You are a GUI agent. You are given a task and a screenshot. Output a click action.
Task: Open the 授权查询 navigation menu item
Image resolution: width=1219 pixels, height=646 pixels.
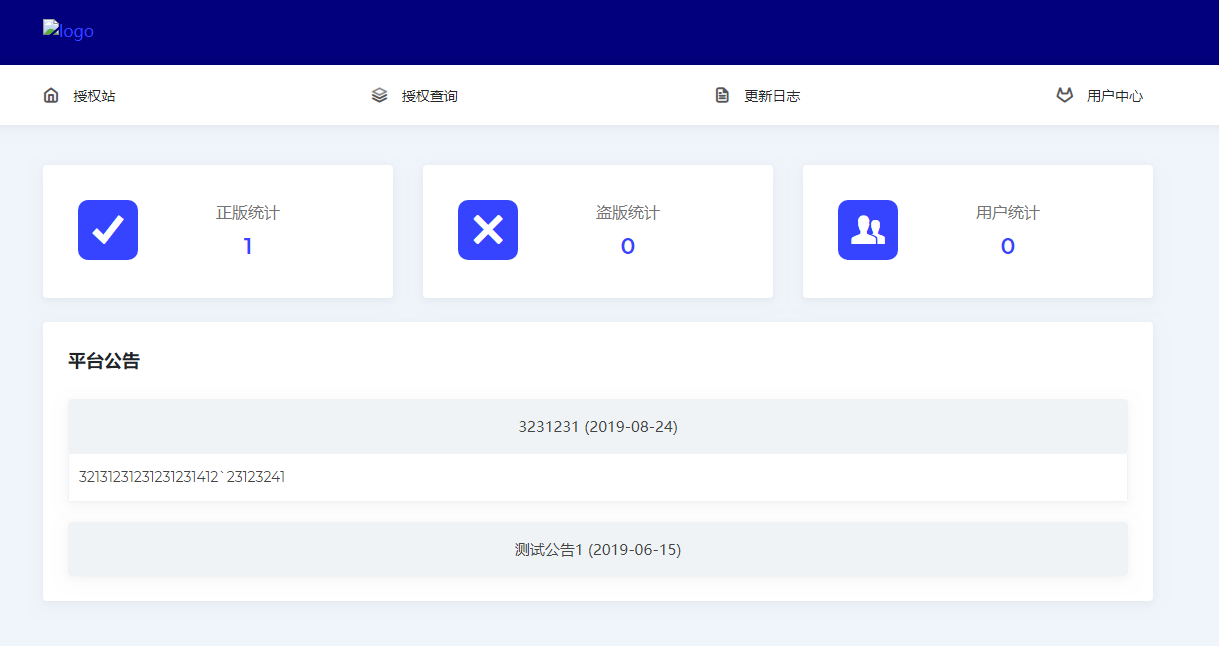(x=430, y=95)
